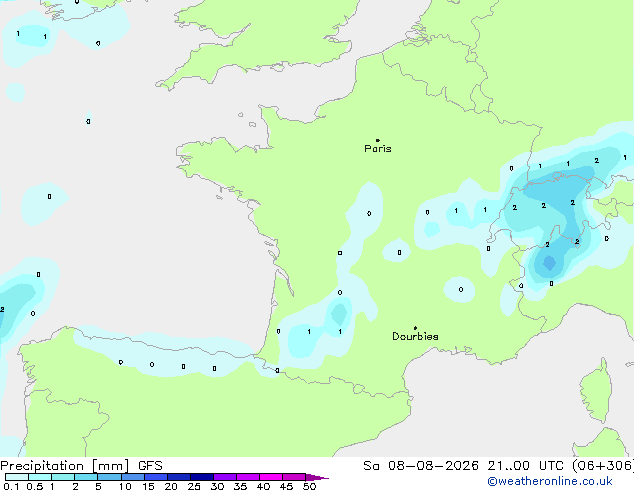The height and width of the screenshot is (490, 634).
Task: Click the date '08-08-2026' in the footer
Action: 433,466
